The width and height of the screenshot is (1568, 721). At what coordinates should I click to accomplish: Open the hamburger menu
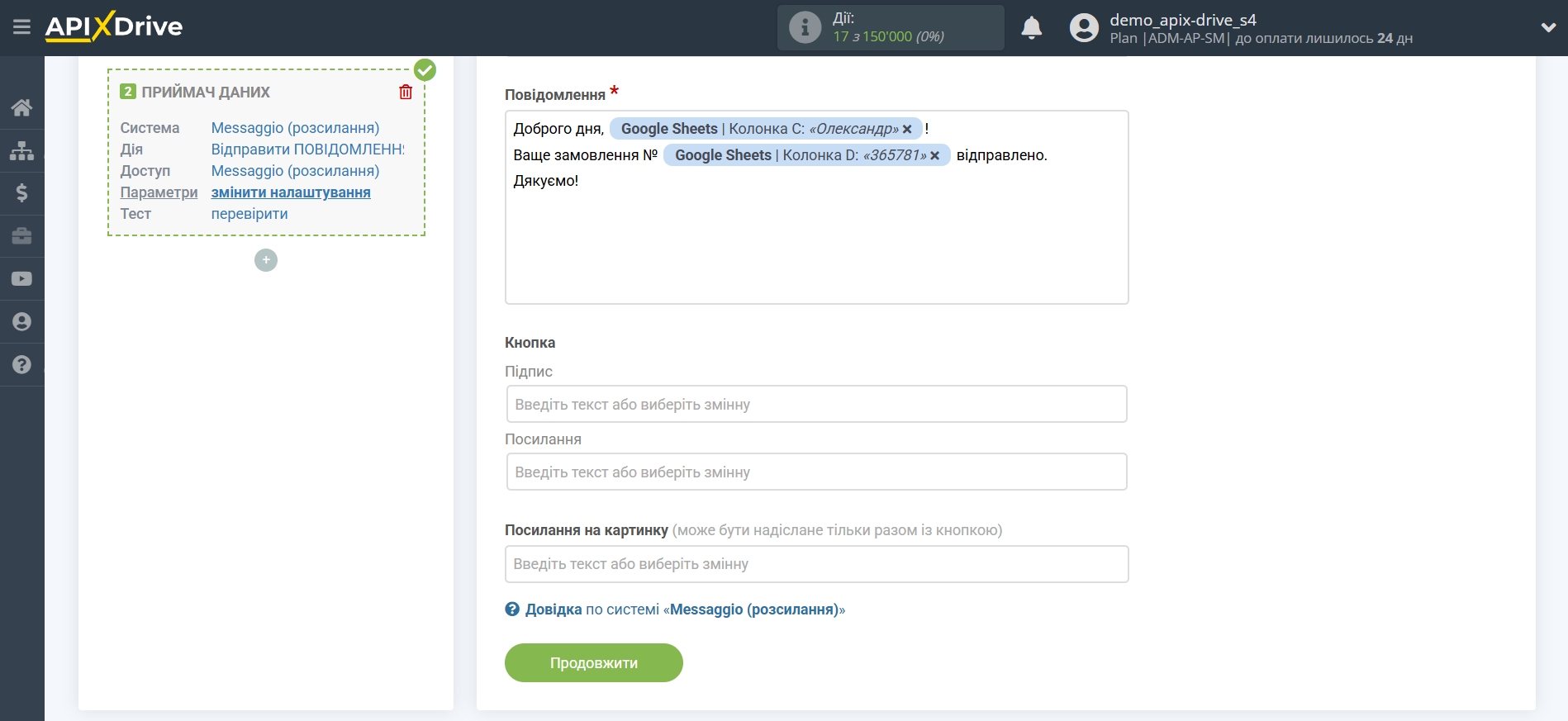[x=22, y=27]
